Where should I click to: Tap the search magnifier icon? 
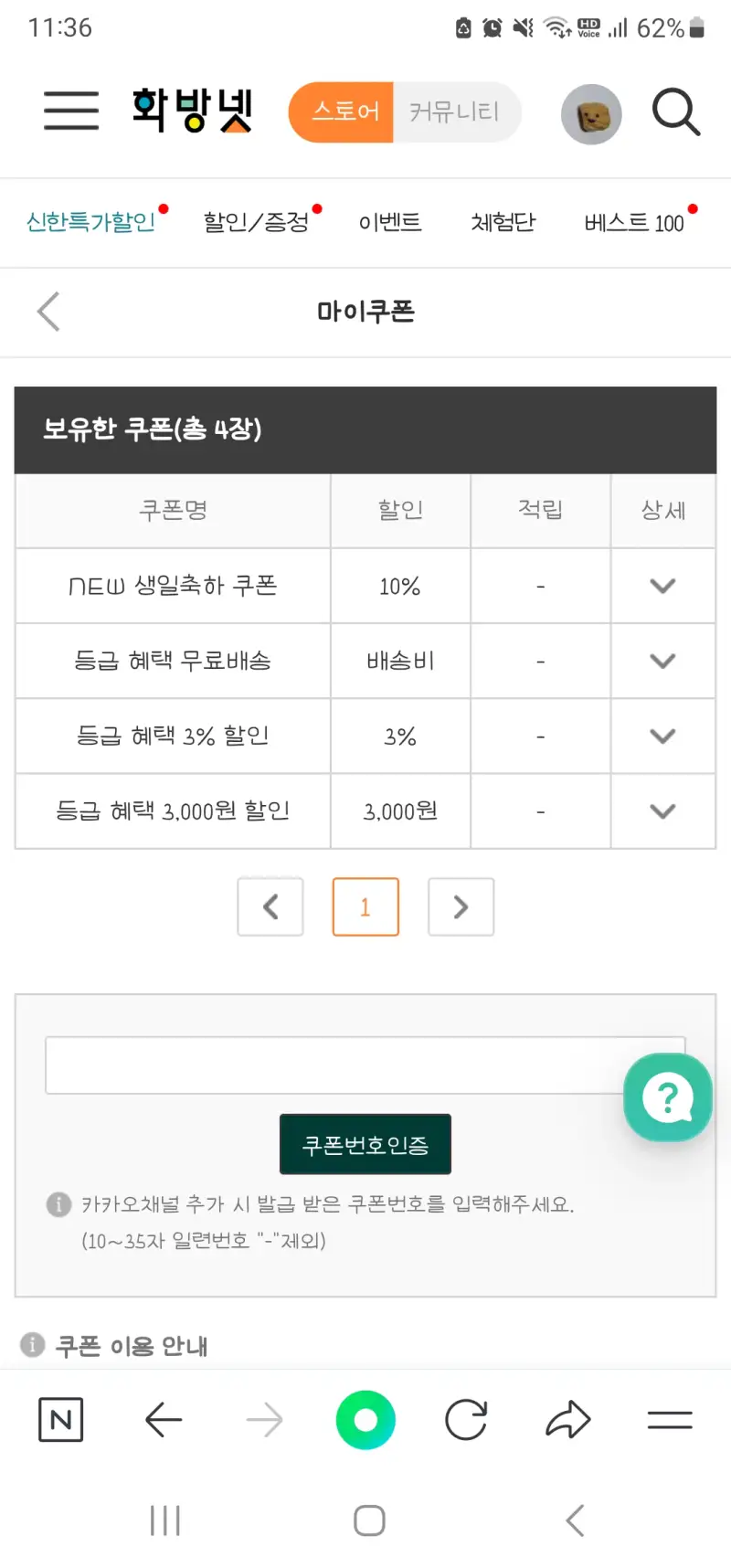click(675, 112)
